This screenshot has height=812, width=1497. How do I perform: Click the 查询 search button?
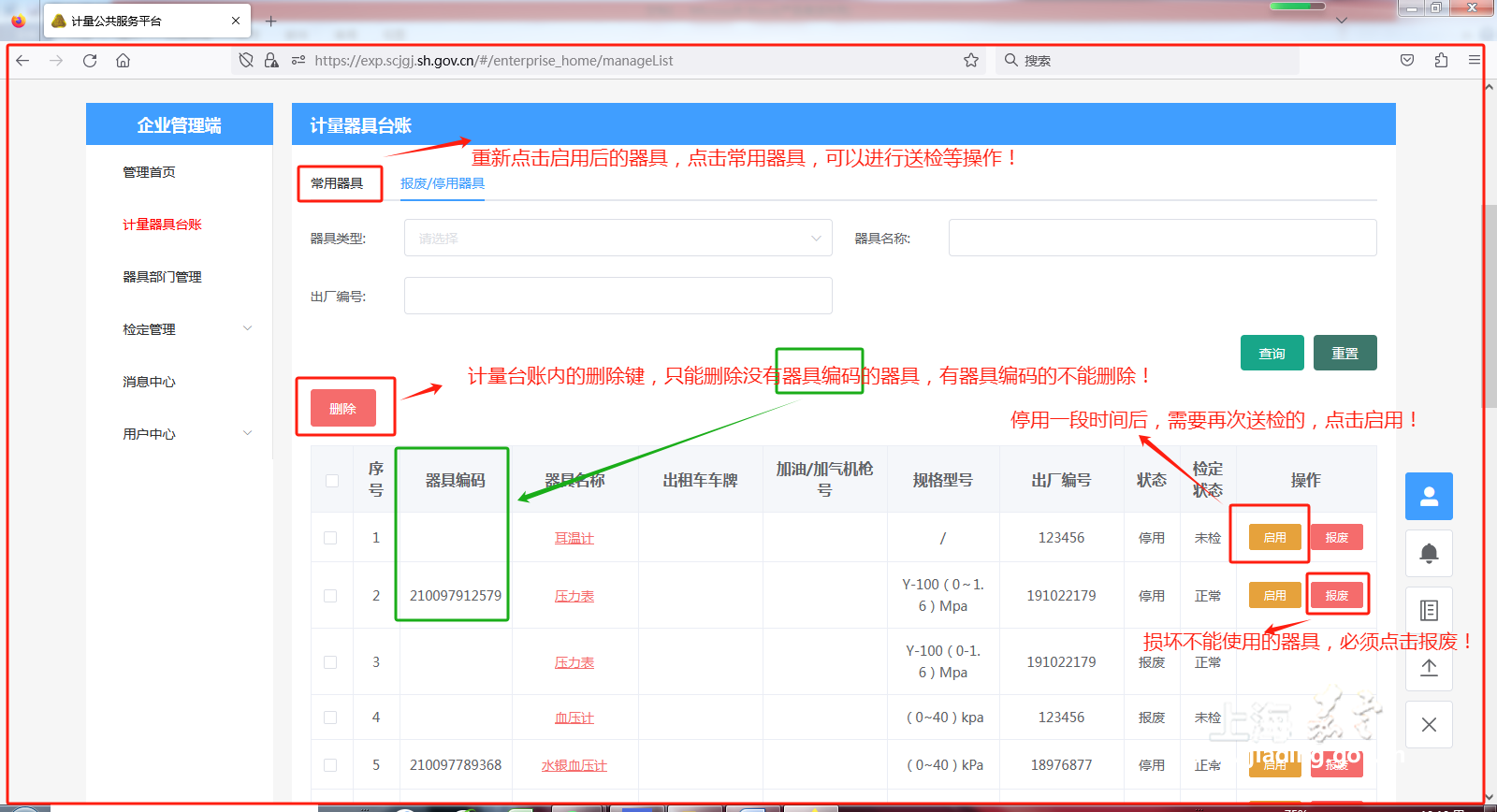pyautogui.click(x=1272, y=353)
